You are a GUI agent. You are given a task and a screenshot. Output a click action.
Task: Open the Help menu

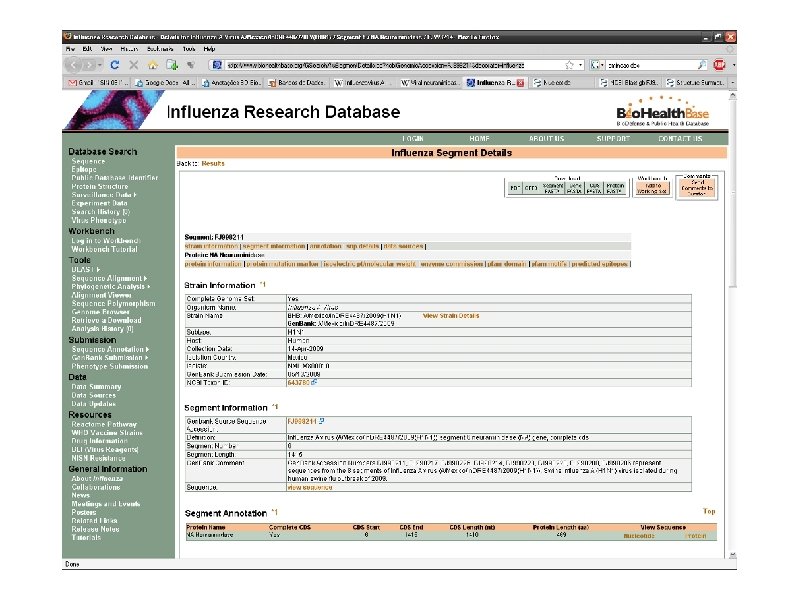point(209,49)
